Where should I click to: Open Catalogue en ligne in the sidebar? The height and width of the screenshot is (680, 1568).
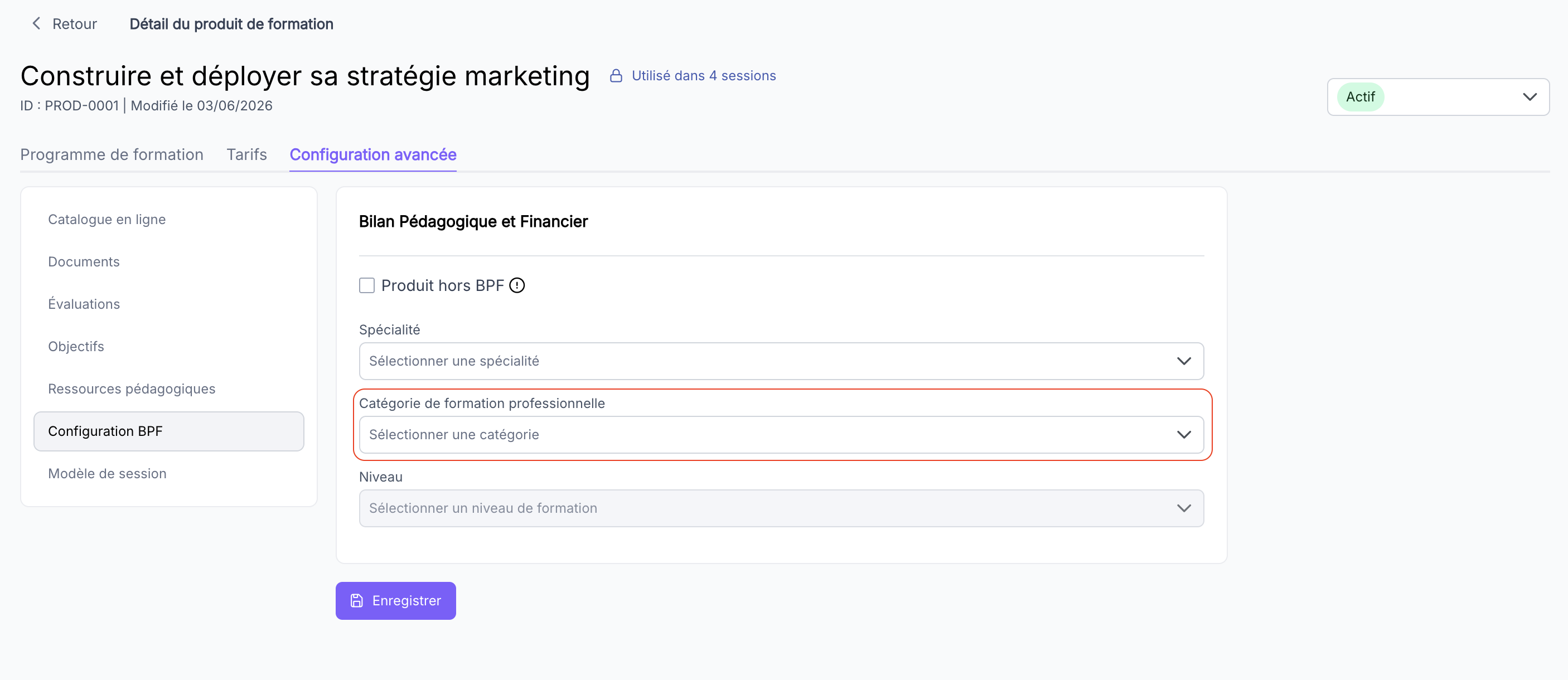[168, 220]
